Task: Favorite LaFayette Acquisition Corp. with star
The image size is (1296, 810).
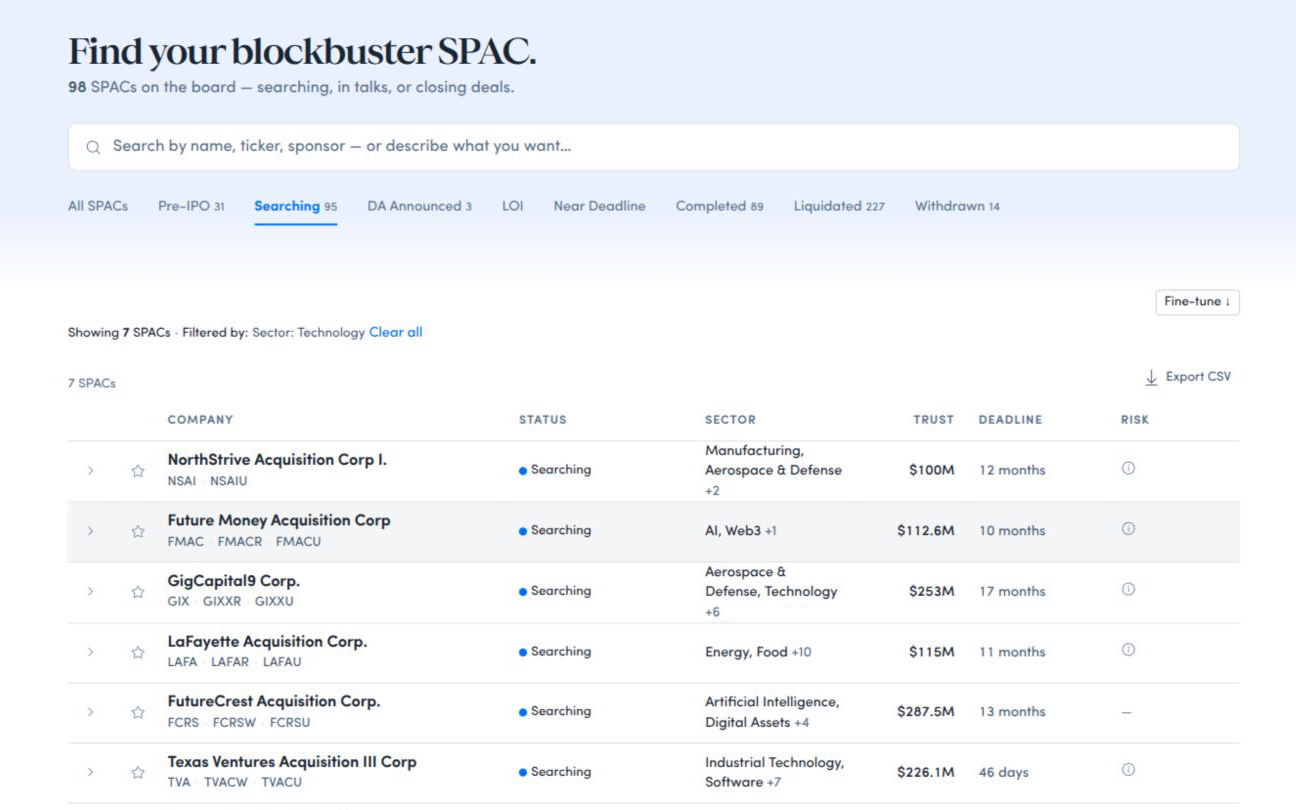Action: click(x=138, y=652)
